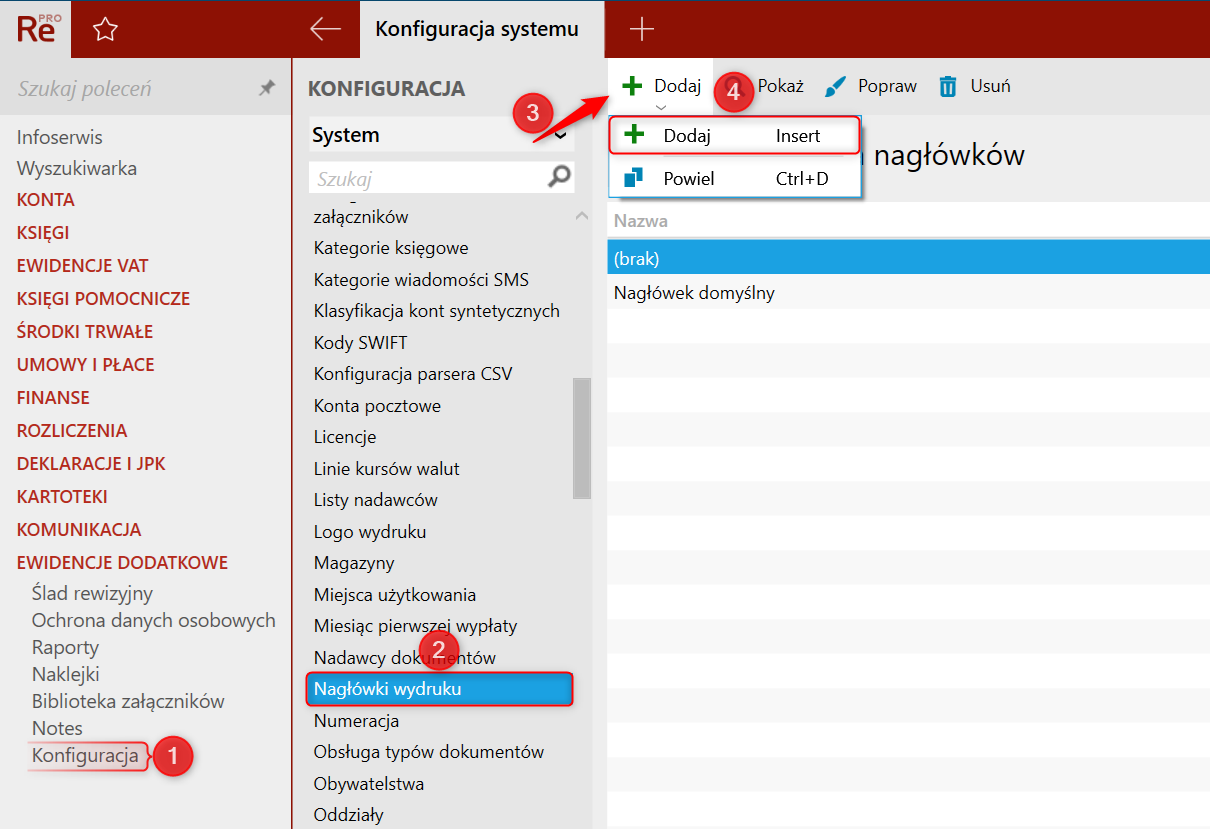1210x829 pixels.
Task: Open a new tab with plus icon
Action: pyautogui.click(x=641, y=29)
